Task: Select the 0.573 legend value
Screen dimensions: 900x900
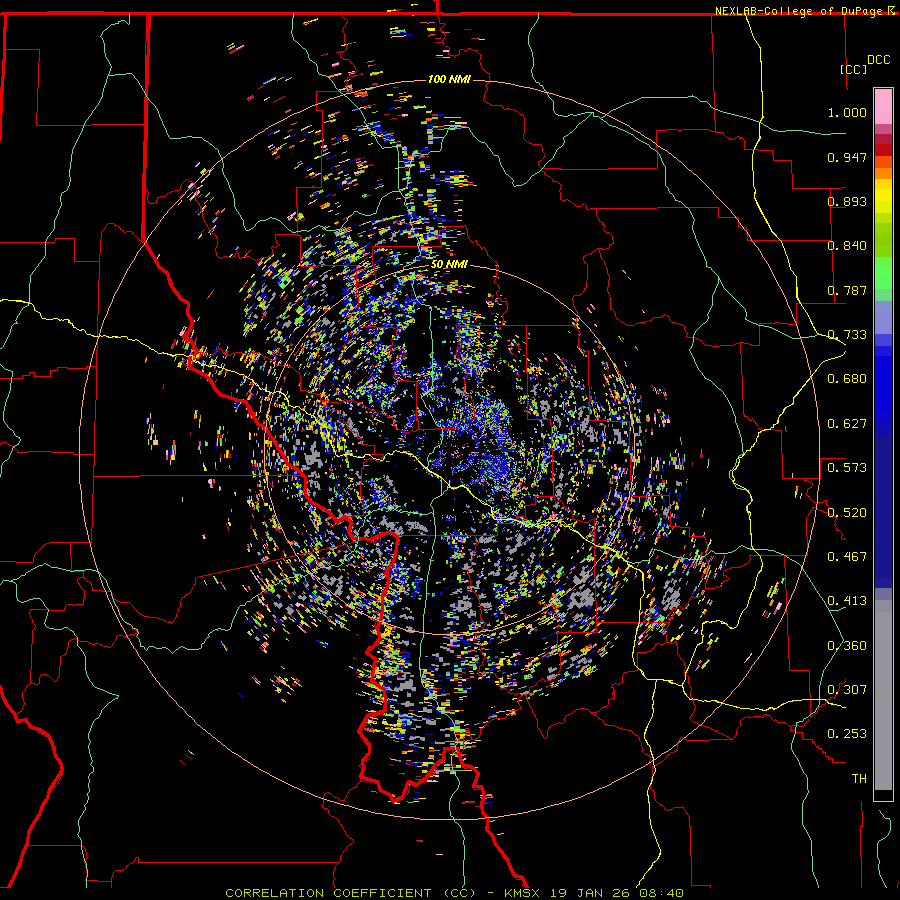Action: 847,468
